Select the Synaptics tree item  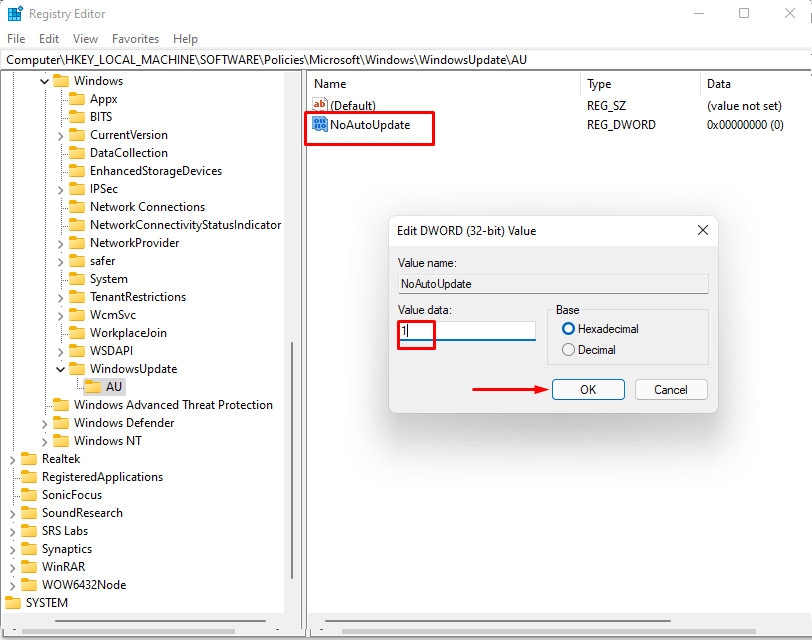pos(67,549)
